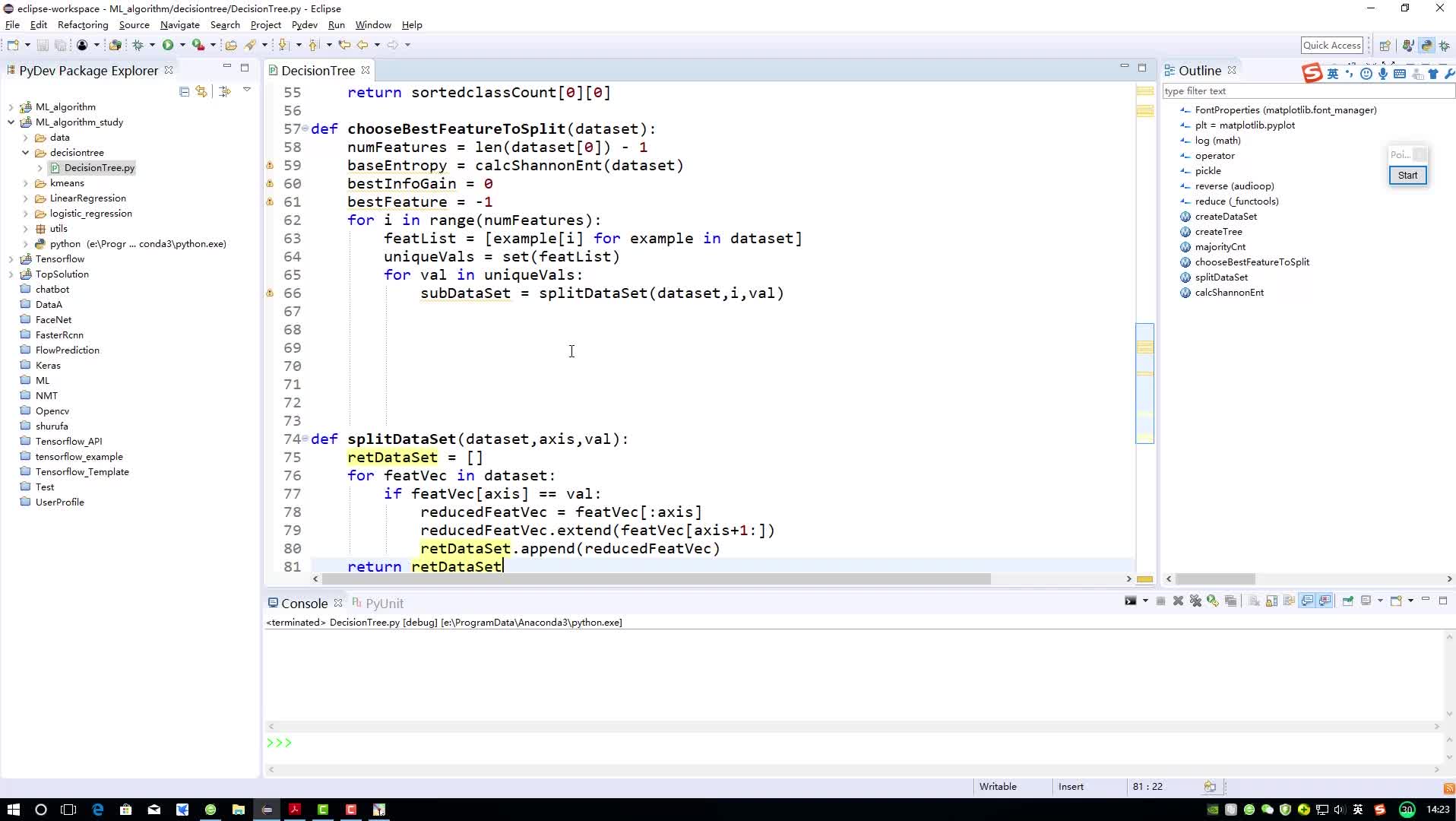Click the Open Type folder icon
Viewport: 1456px width, 821px height.
click(231, 45)
